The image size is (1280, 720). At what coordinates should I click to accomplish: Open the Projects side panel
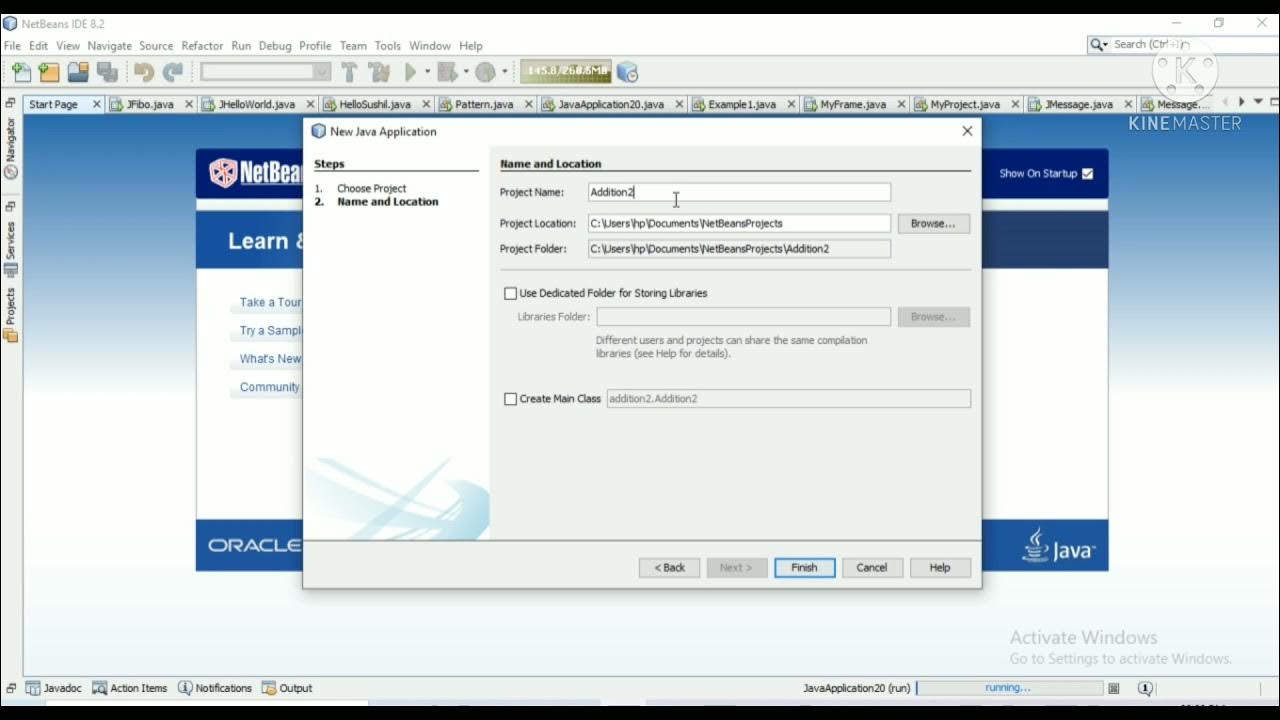click(x=11, y=315)
